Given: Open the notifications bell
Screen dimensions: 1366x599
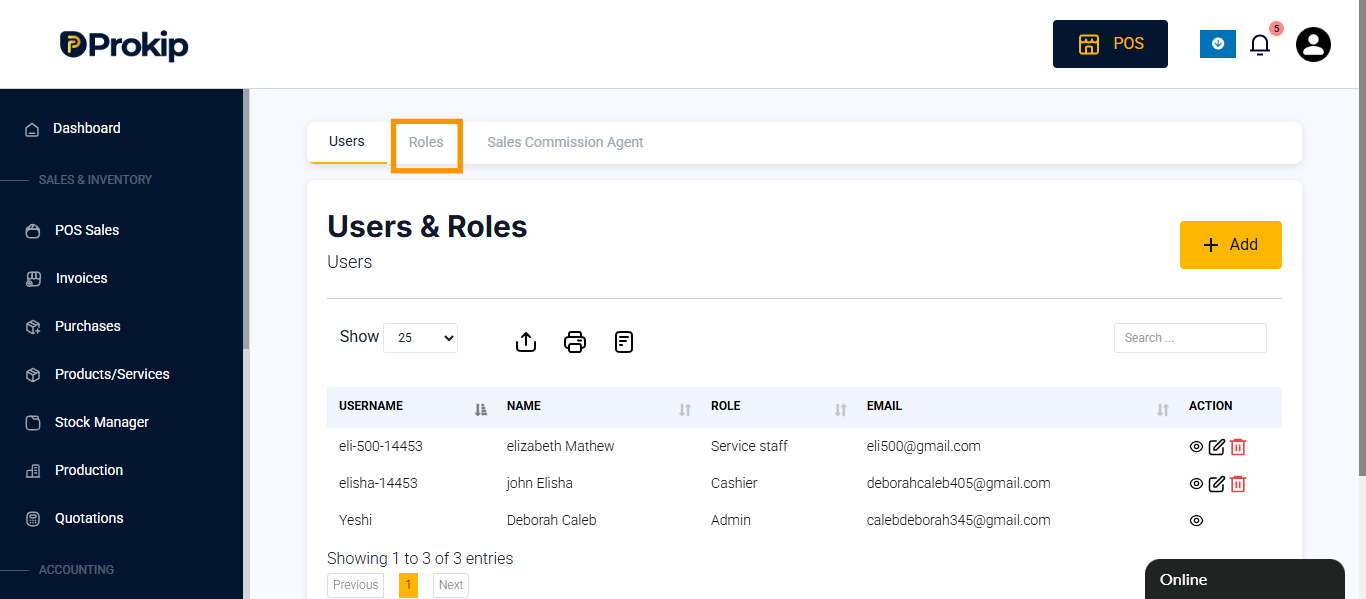Looking at the screenshot, I should point(1260,45).
